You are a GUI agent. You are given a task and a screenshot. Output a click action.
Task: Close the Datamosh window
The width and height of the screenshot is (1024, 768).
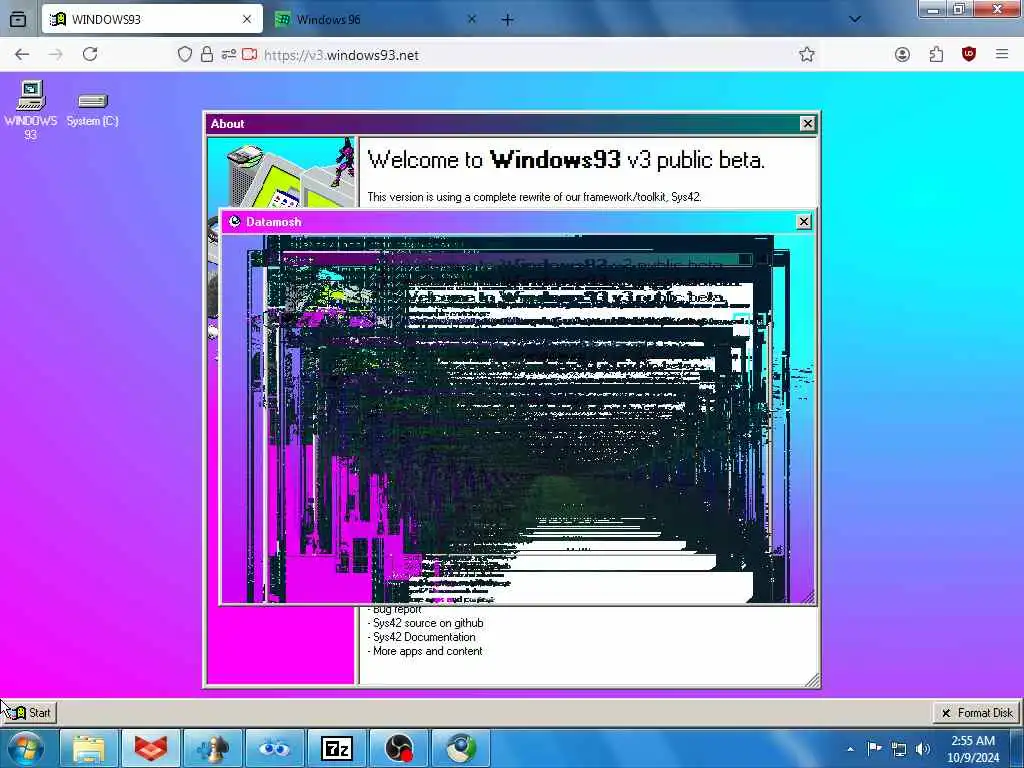coord(804,222)
